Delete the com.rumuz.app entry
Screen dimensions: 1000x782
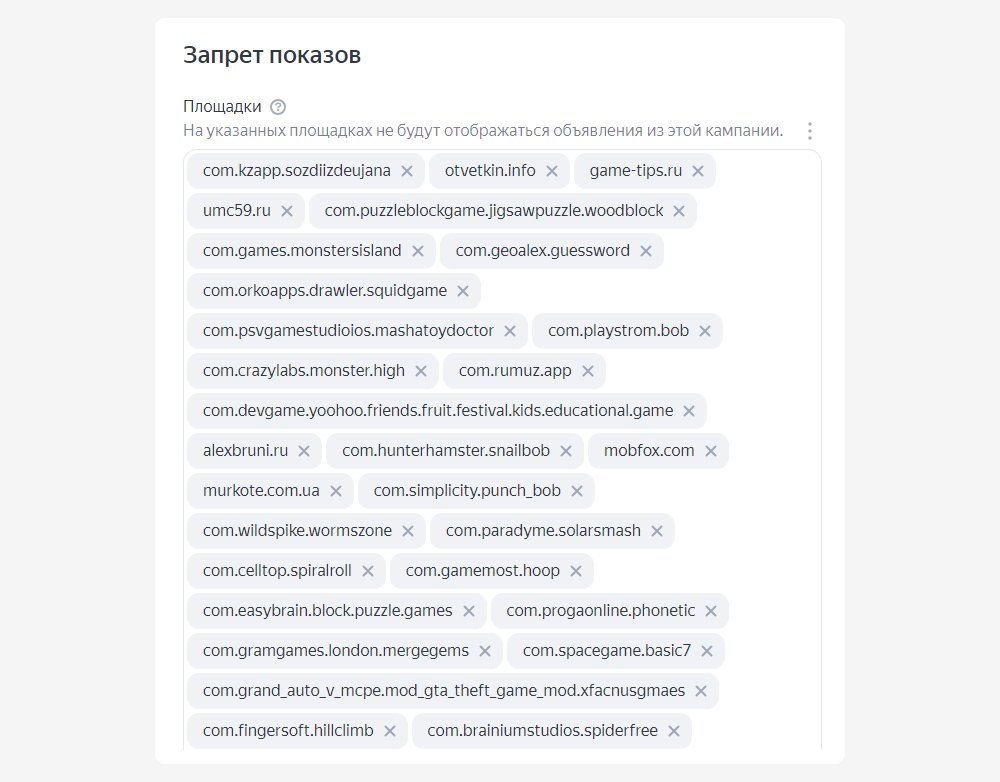tap(588, 371)
